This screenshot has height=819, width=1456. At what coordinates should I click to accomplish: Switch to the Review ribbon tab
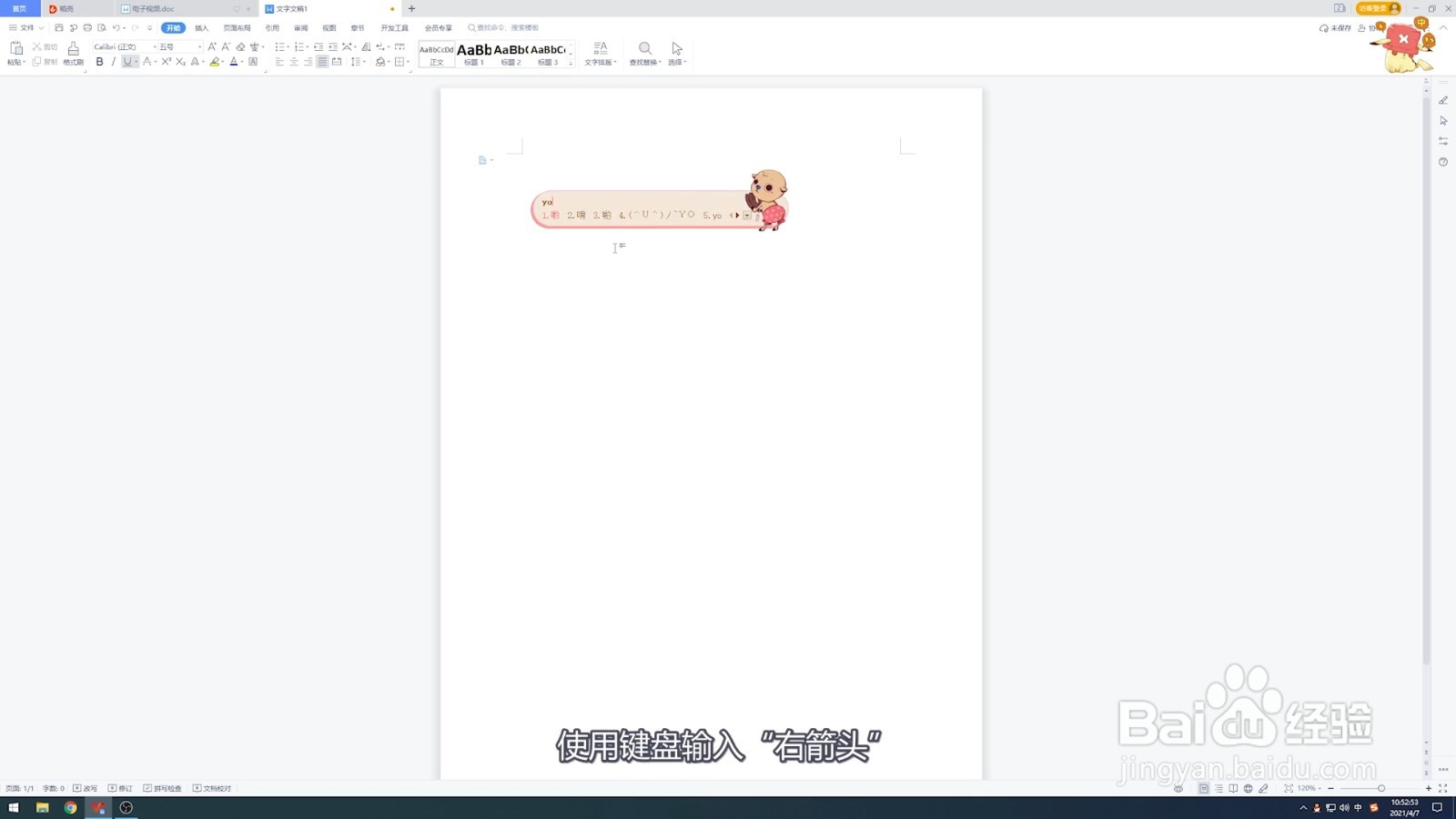point(301,28)
